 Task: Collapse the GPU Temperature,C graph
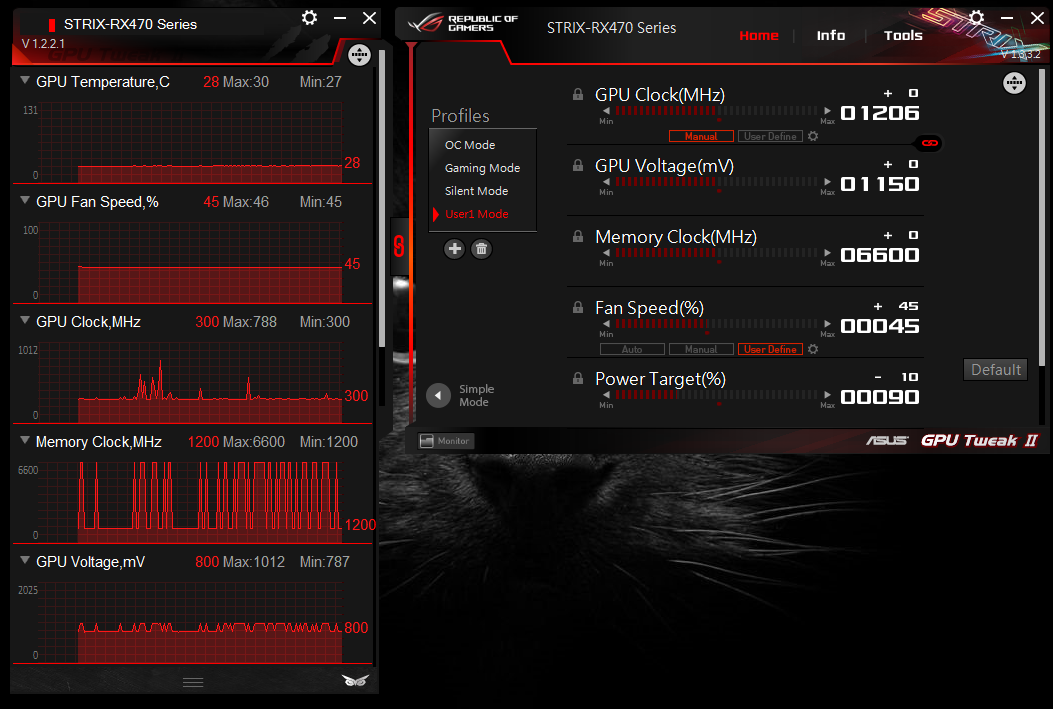coord(25,81)
